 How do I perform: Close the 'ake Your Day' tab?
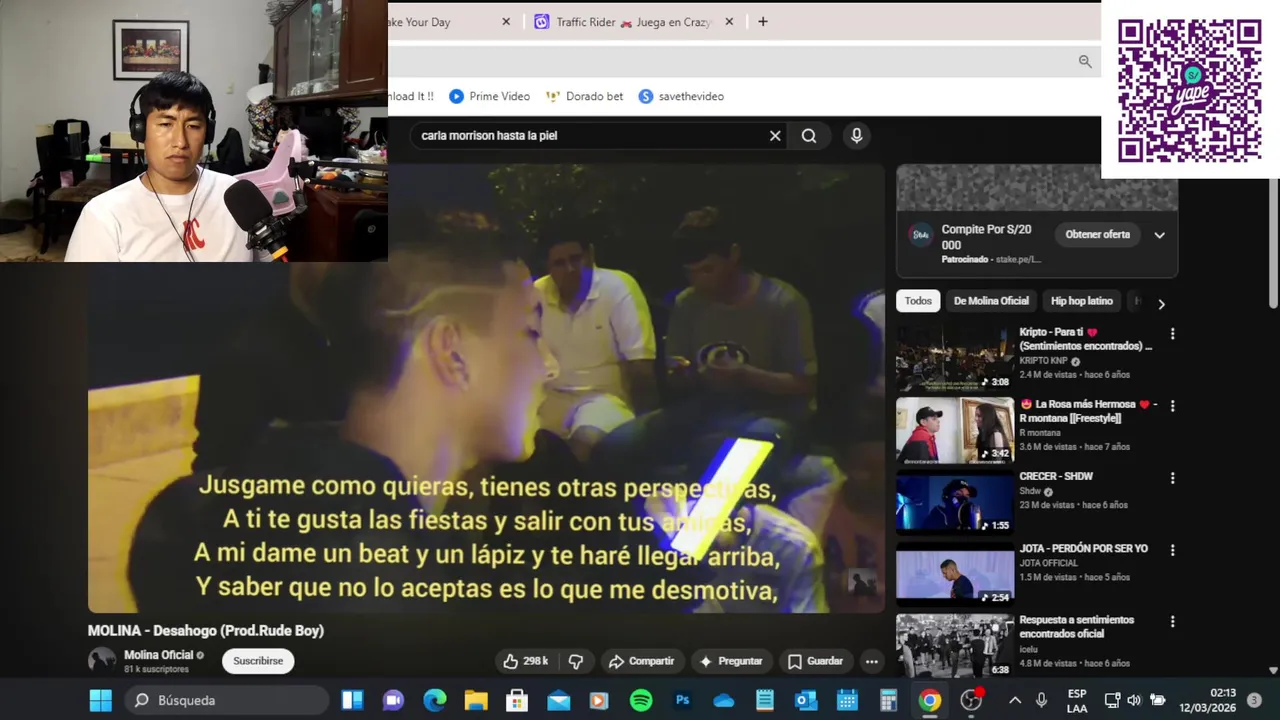(x=506, y=22)
